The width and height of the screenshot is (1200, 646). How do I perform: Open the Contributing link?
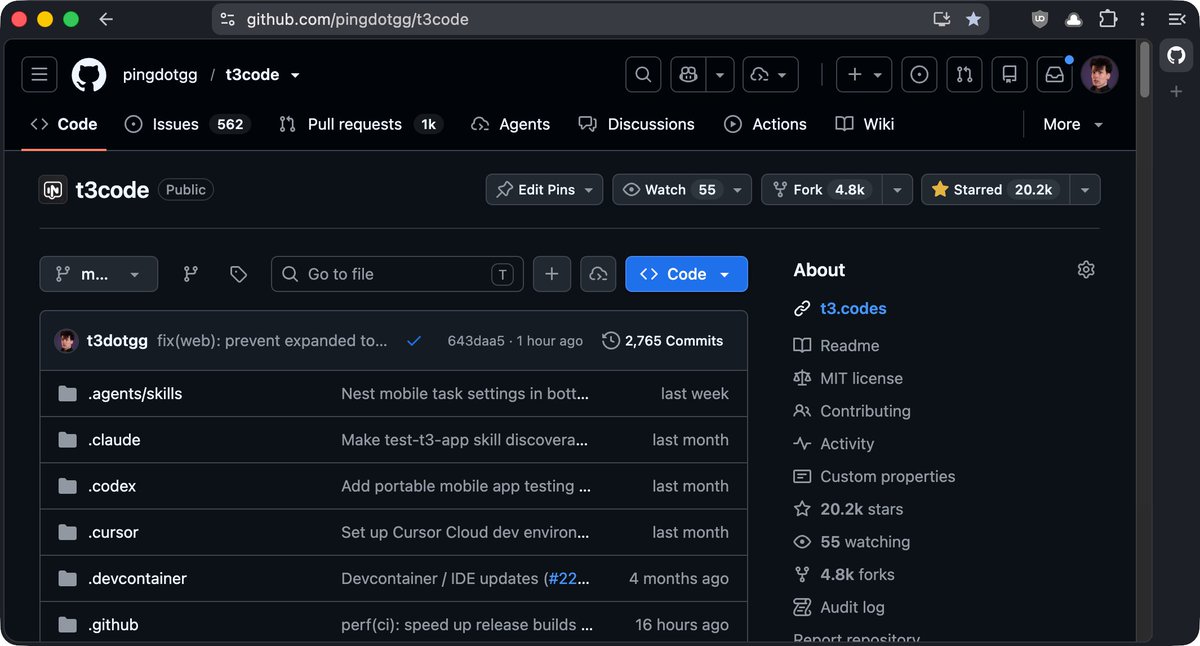click(865, 411)
